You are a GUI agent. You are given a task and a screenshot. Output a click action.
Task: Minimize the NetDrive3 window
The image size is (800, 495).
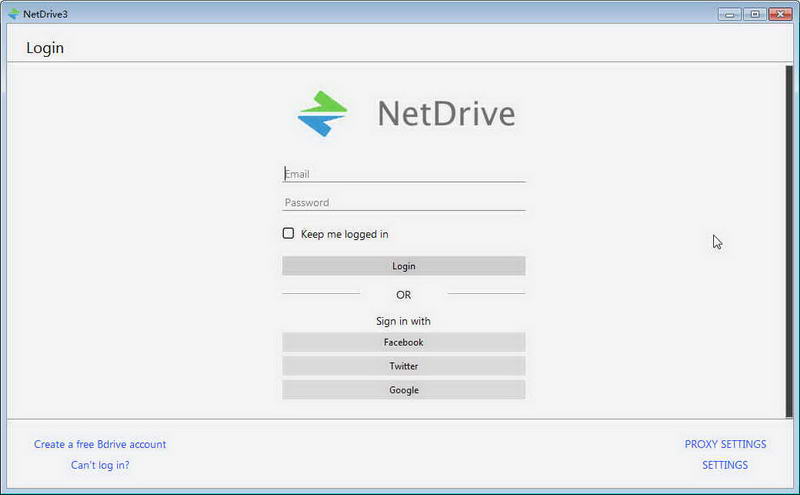[x=730, y=14]
